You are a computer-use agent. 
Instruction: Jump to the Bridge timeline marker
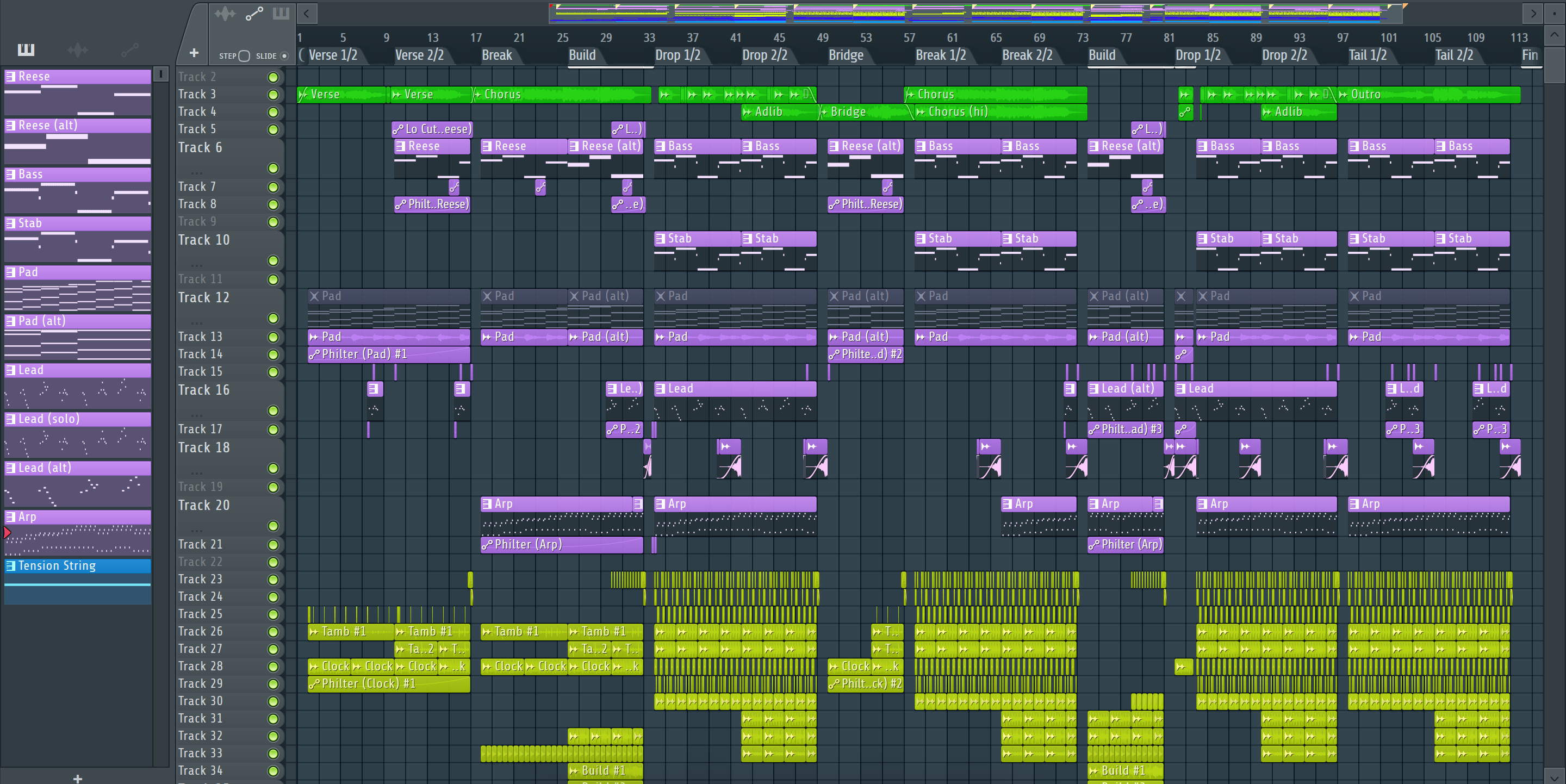click(x=846, y=55)
